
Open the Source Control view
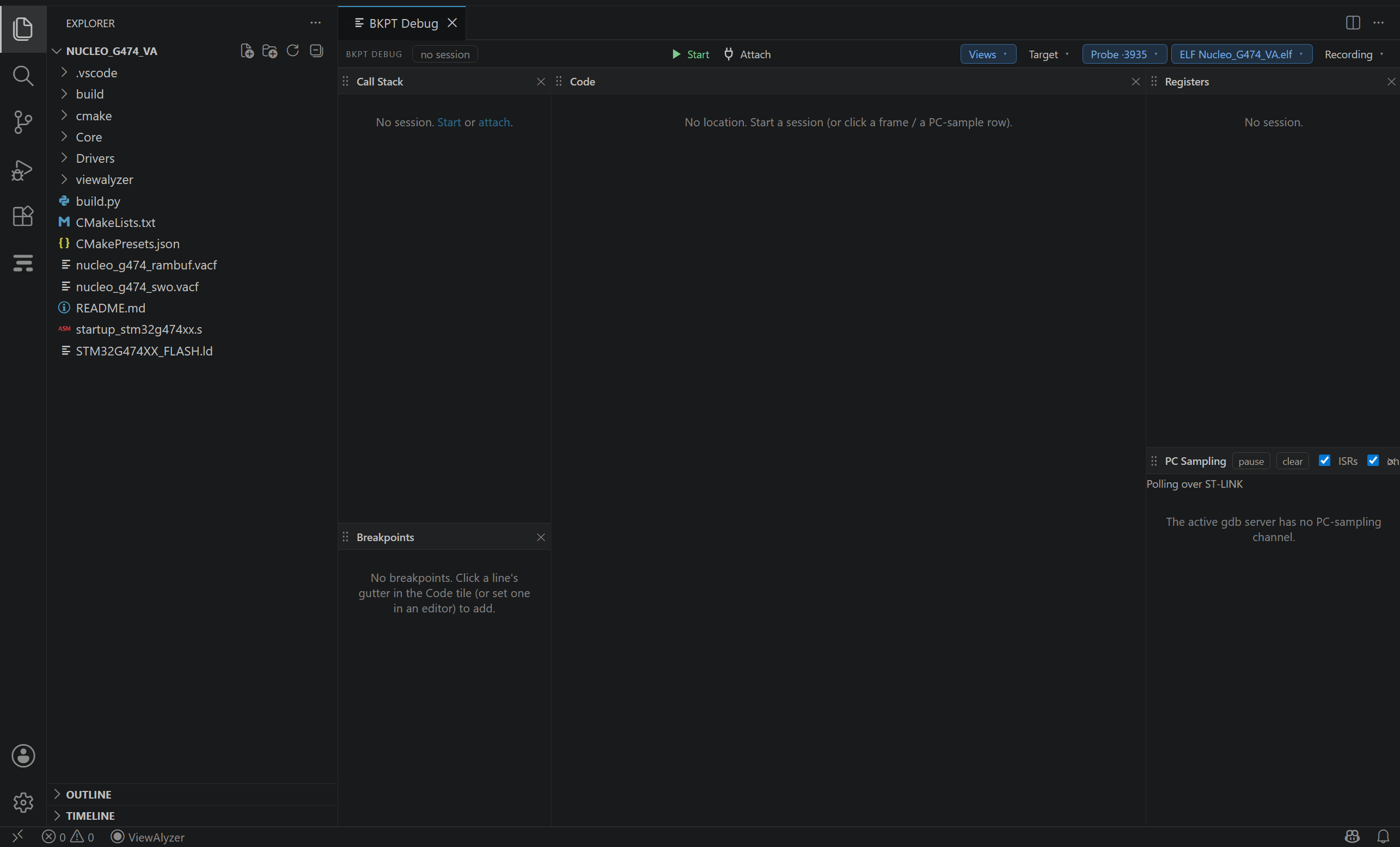tap(23, 122)
